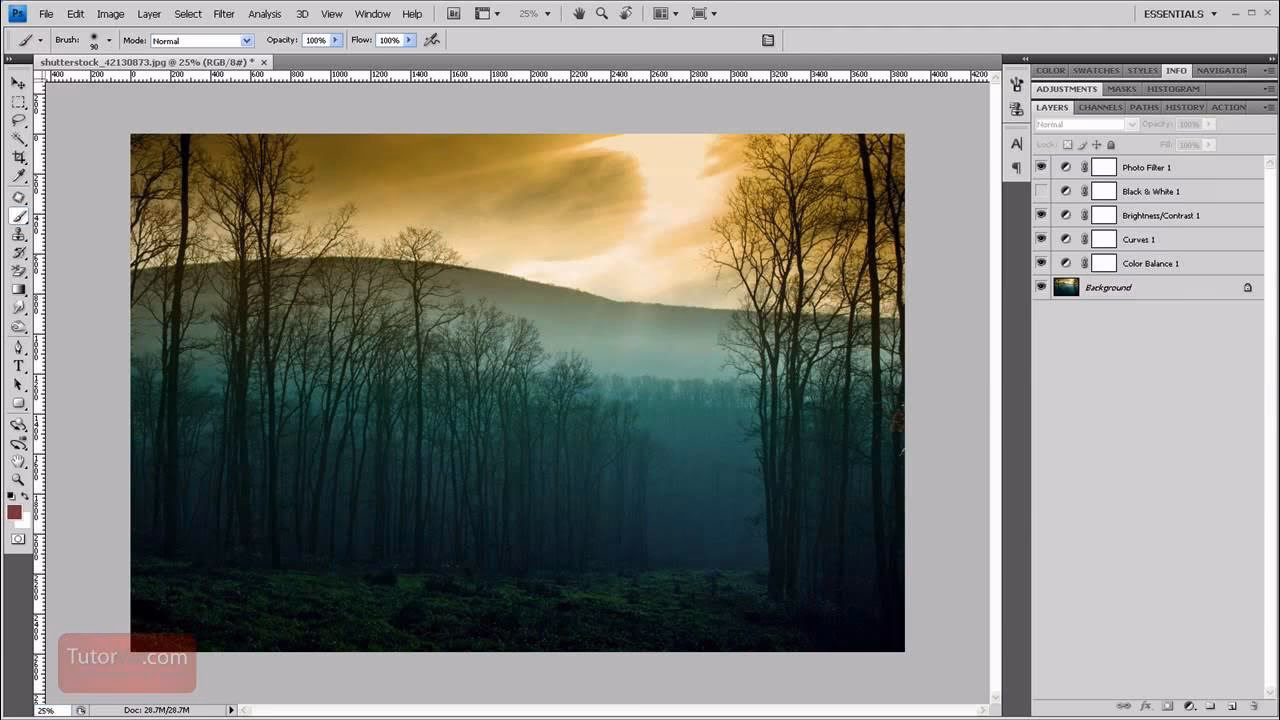
Task: Click the foreground color swatch
Action: [x=14, y=512]
